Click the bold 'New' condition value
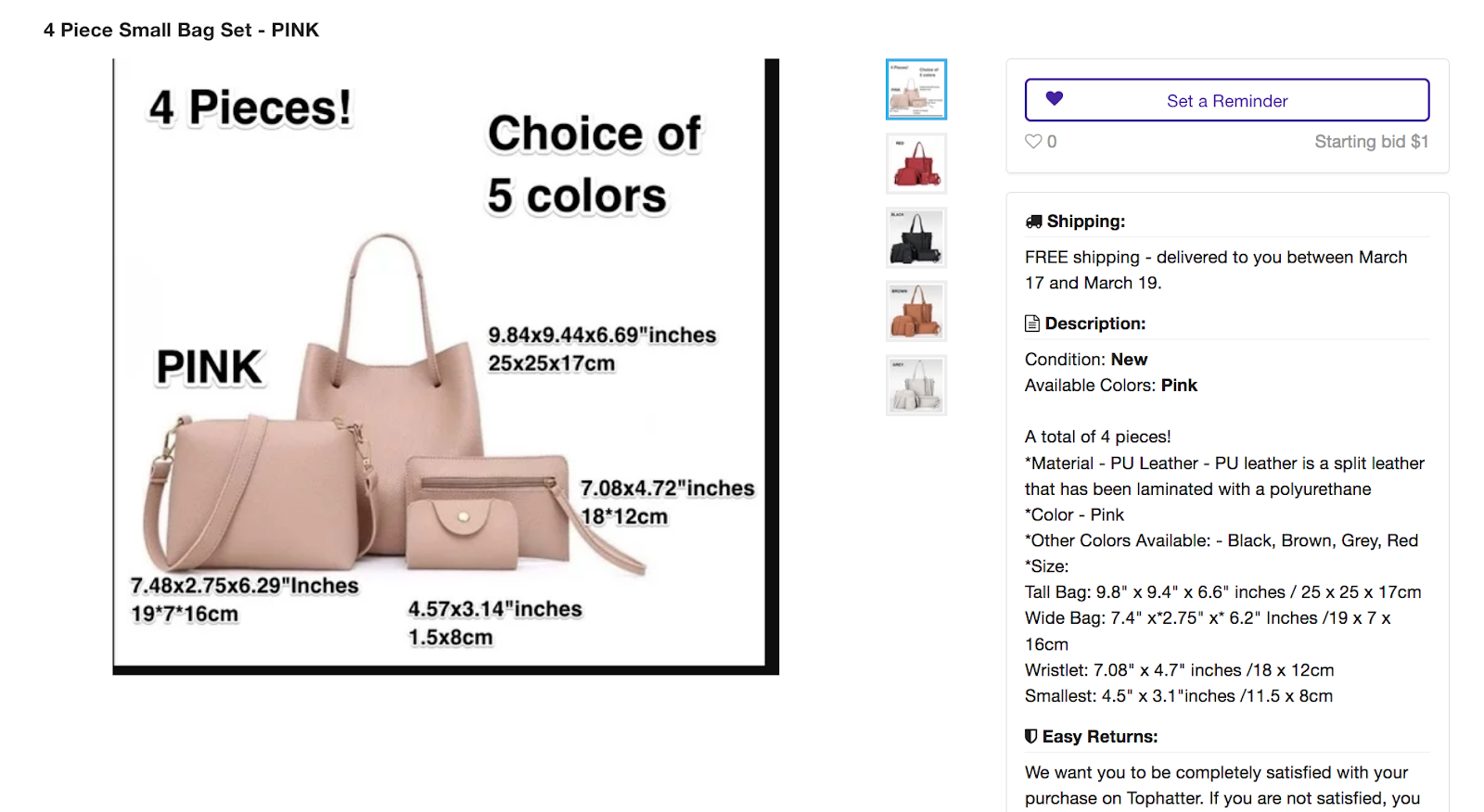The image size is (1484, 812). tap(1129, 360)
